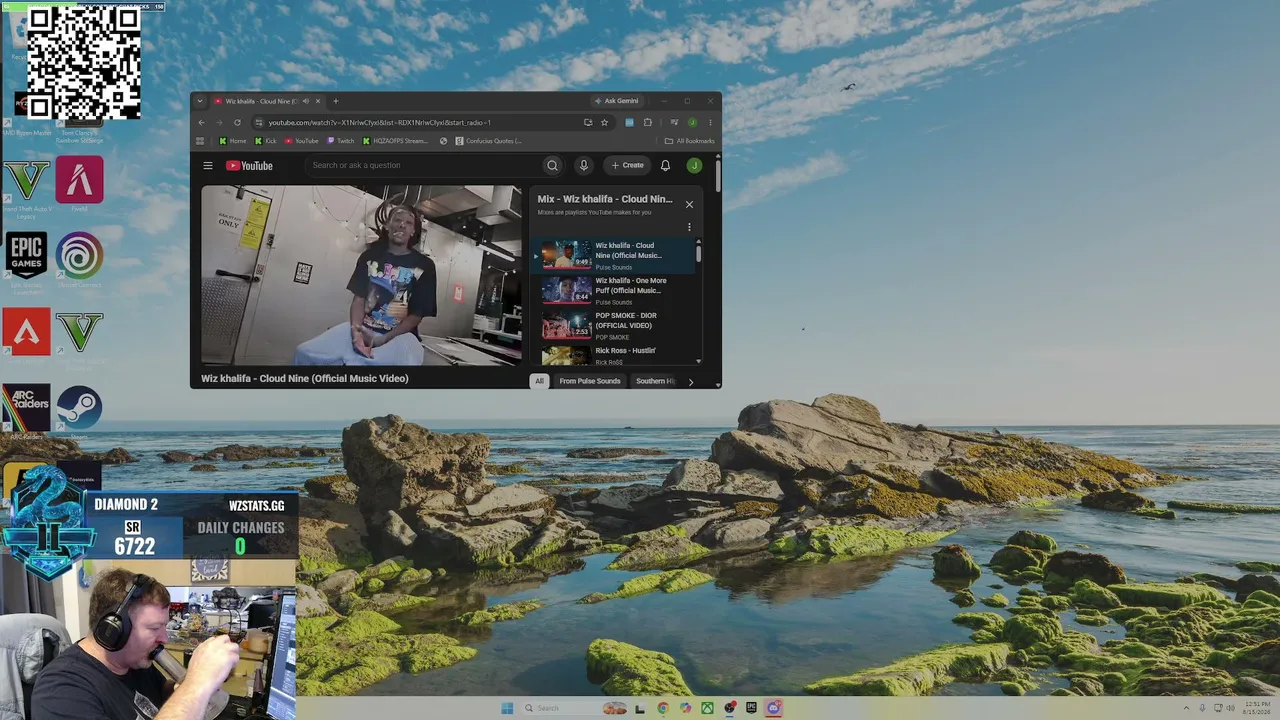
Task: Click the Cloud Nine video player
Action: pyautogui.click(x=361, y=275)
